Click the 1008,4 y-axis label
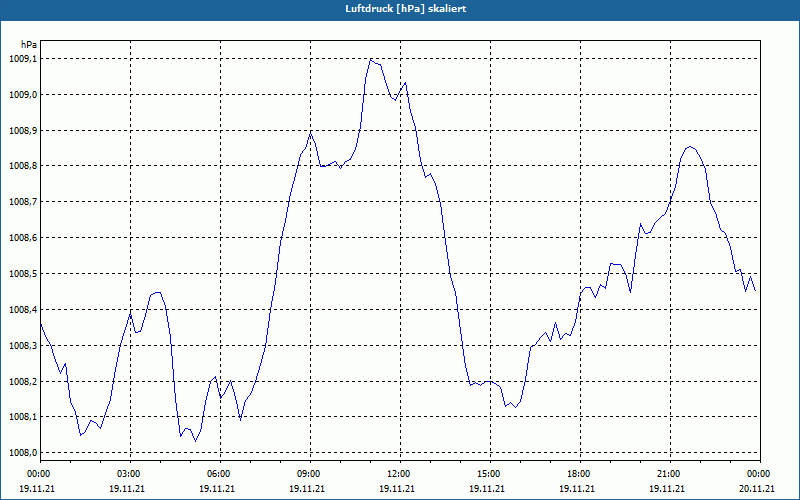The height and width of the screenshot is (500, 800). [23, 310]
